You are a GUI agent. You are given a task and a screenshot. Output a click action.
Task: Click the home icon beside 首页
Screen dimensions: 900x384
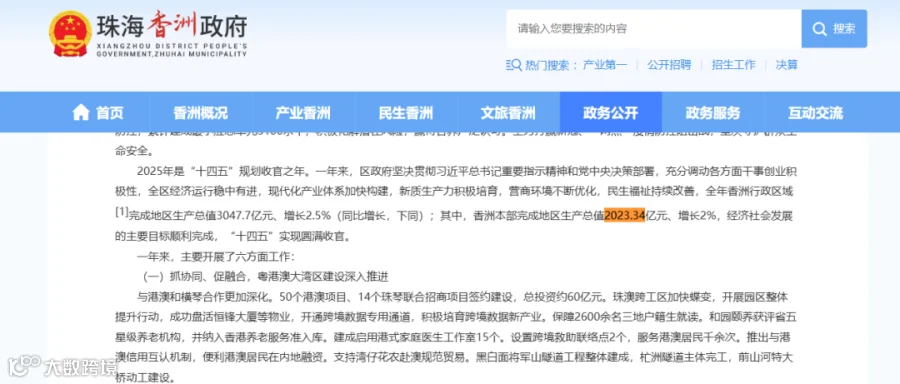(80, 113)
